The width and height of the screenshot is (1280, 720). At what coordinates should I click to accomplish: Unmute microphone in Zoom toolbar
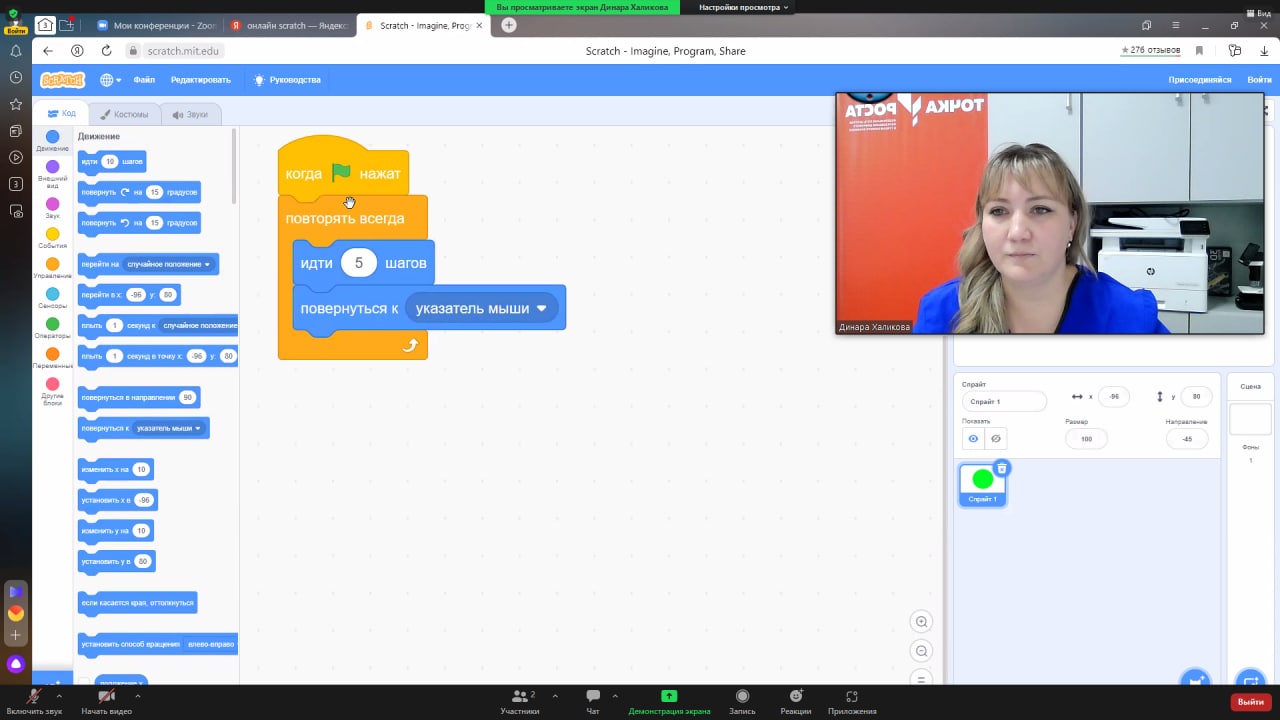34,701
